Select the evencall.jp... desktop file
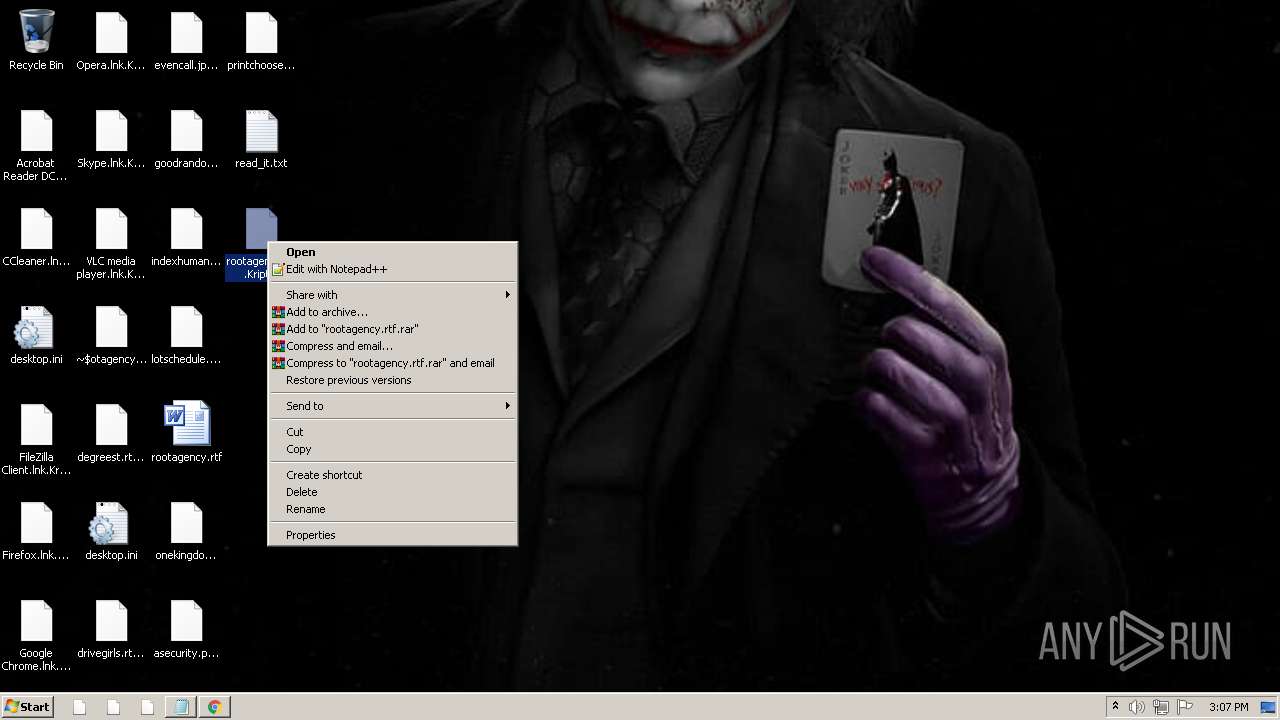1280x720 pixels. pyautogui.click(x=186, y=40)
